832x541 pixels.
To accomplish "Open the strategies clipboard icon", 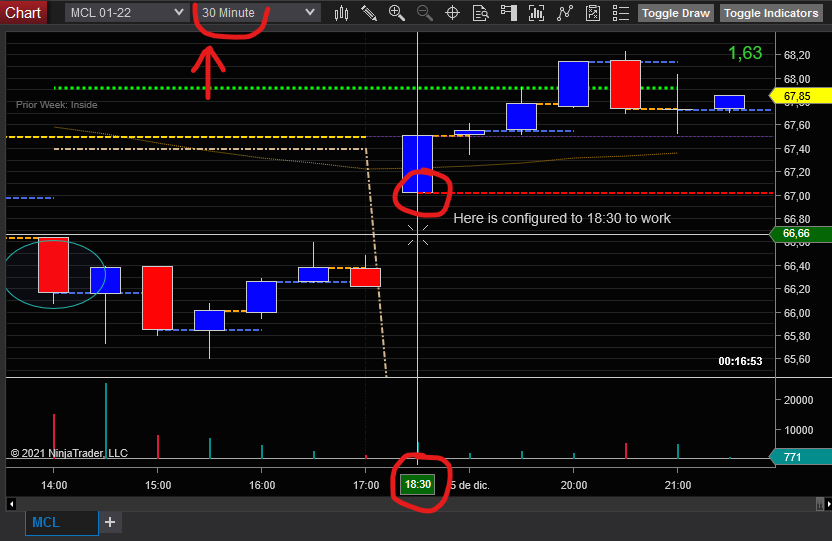I will pyautogui.click(x=593, y=13).
